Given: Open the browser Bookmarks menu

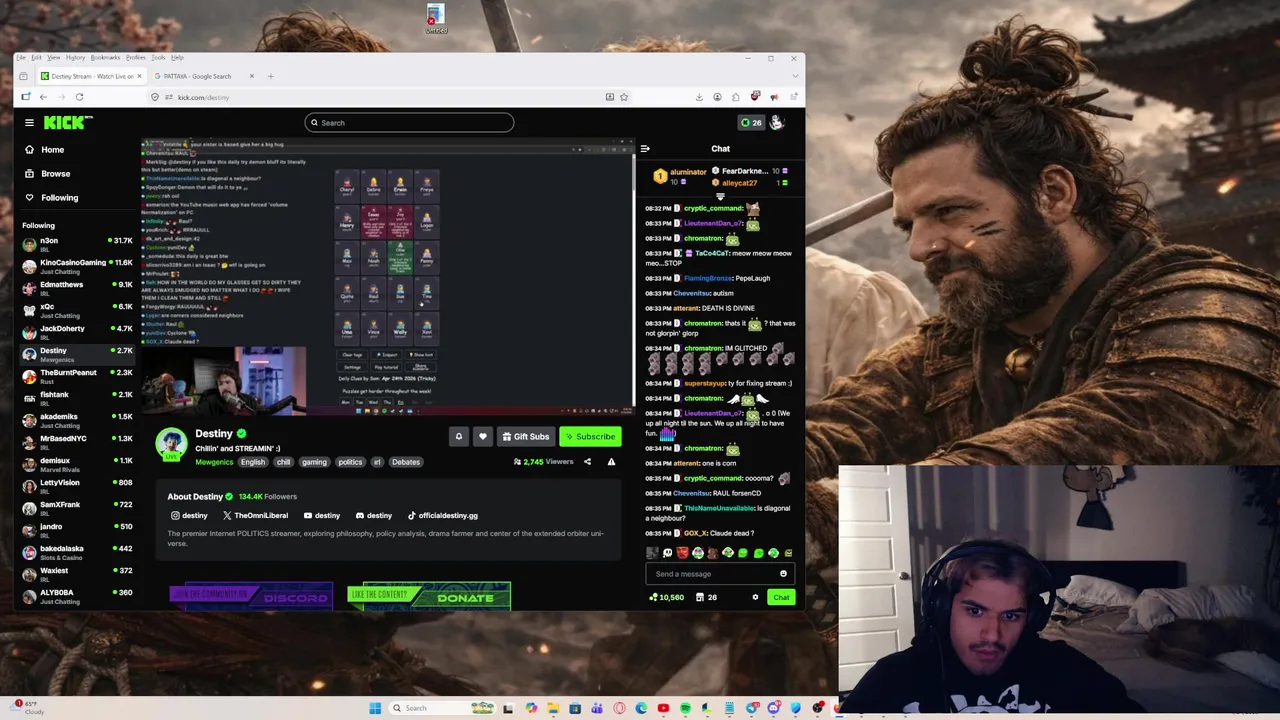Looking at the screenshot, I should click(x=105, y=57).
